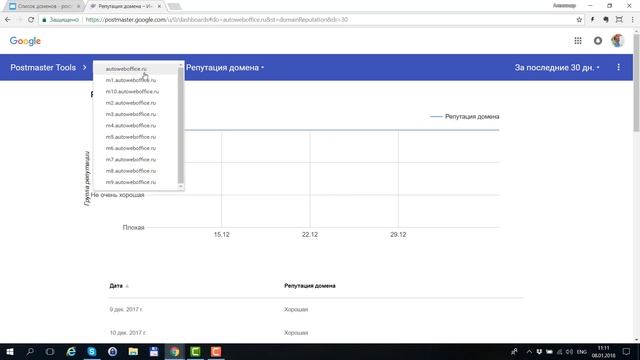
Task: Choose m9.autoweboffice.ru from the domain list
Action: click(135, 182)
